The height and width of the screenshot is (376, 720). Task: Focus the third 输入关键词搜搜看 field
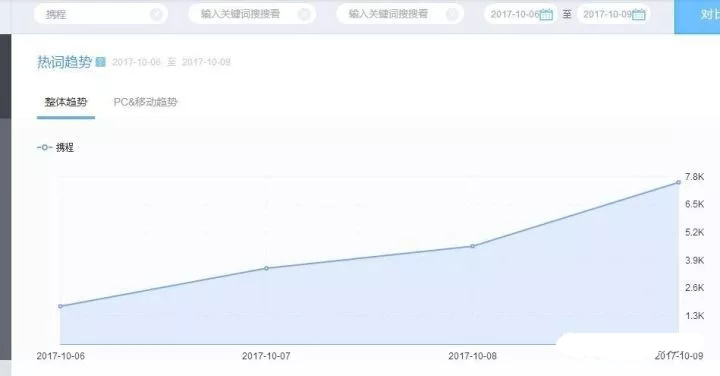tap(400, 14)
